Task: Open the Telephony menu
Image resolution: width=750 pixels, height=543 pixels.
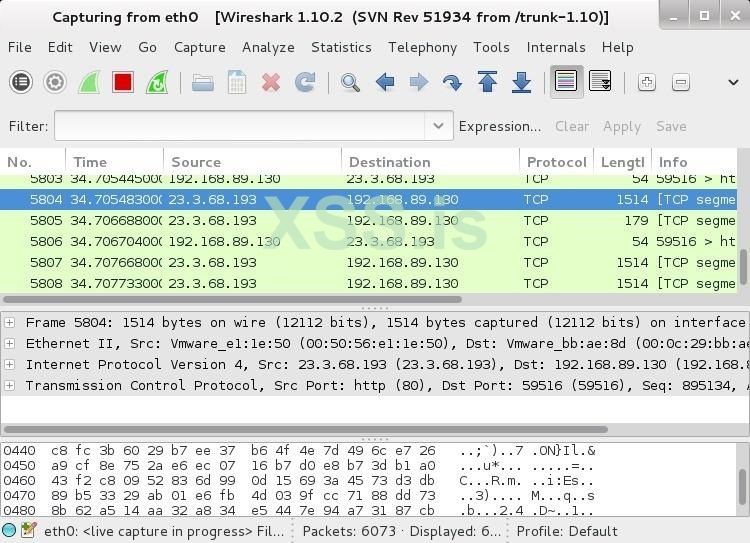Action: tap(422, 47)
